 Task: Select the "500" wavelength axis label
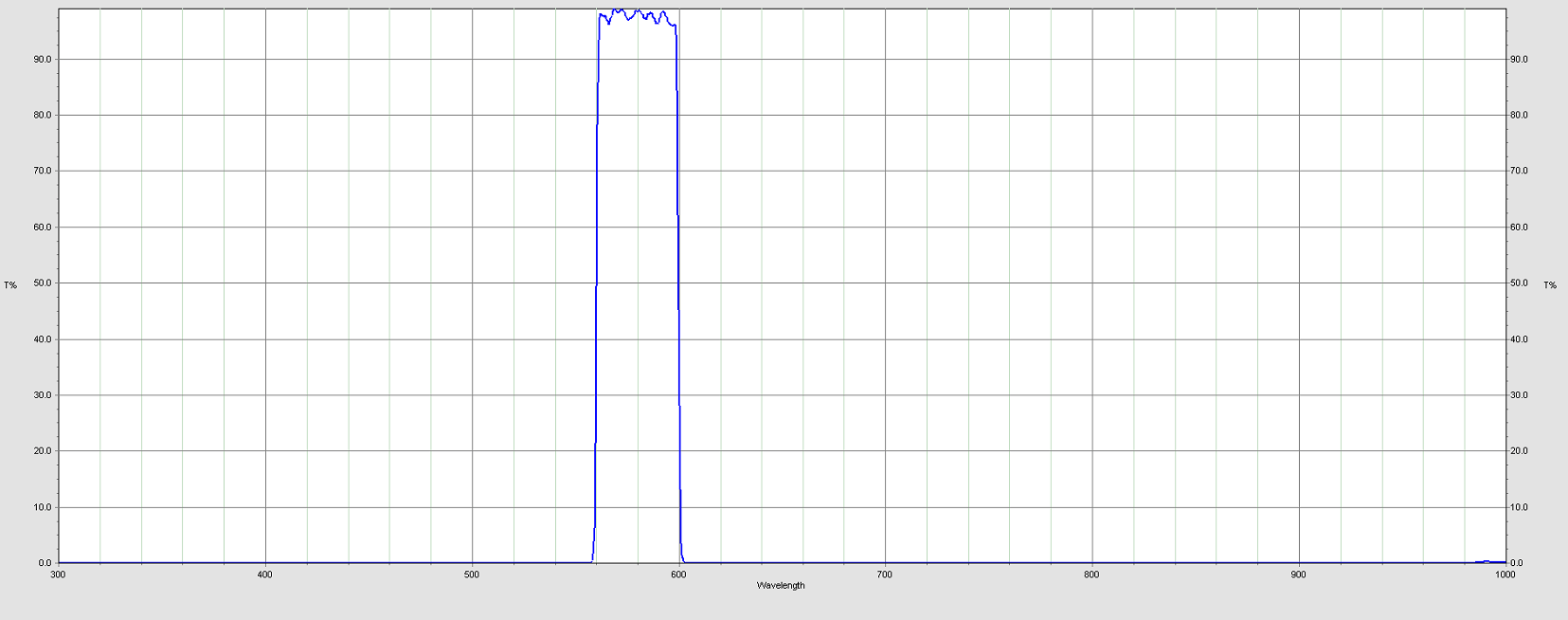coord(472,574)
